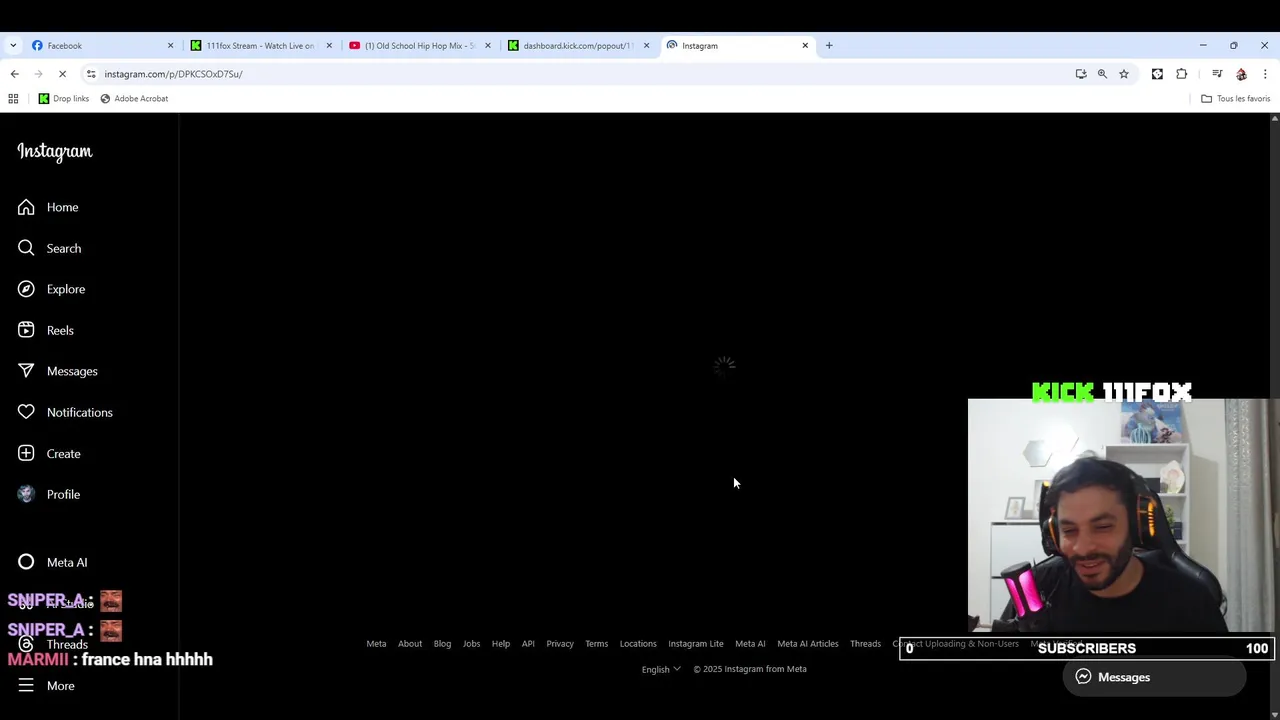Click the Meta AI circle icon
Screen dimensions: 1280x720
26,562
